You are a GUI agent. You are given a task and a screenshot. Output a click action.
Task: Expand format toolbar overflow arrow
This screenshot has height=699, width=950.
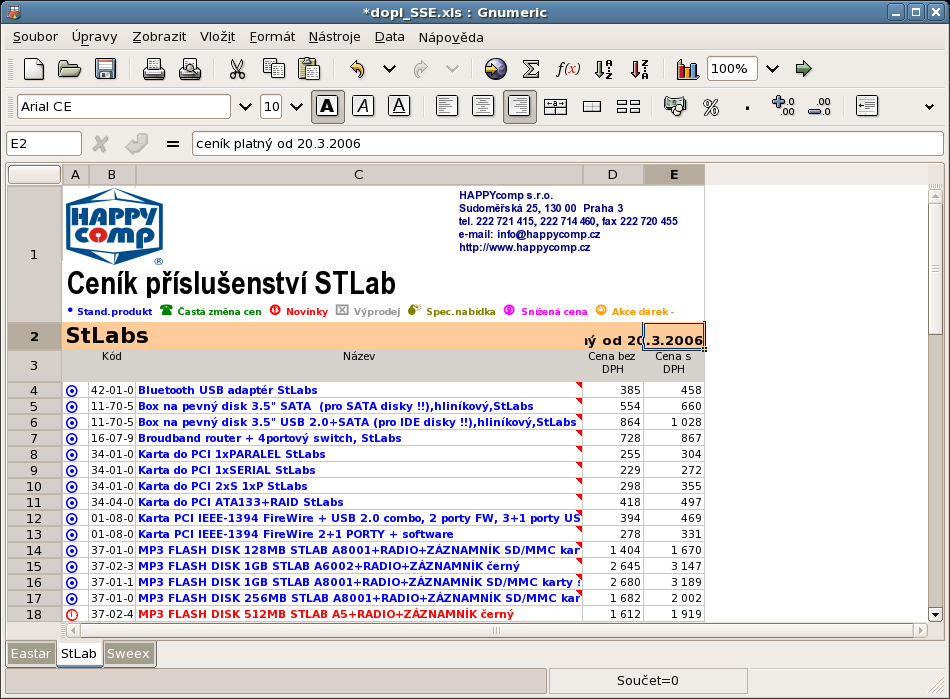[x=929, y=107]
